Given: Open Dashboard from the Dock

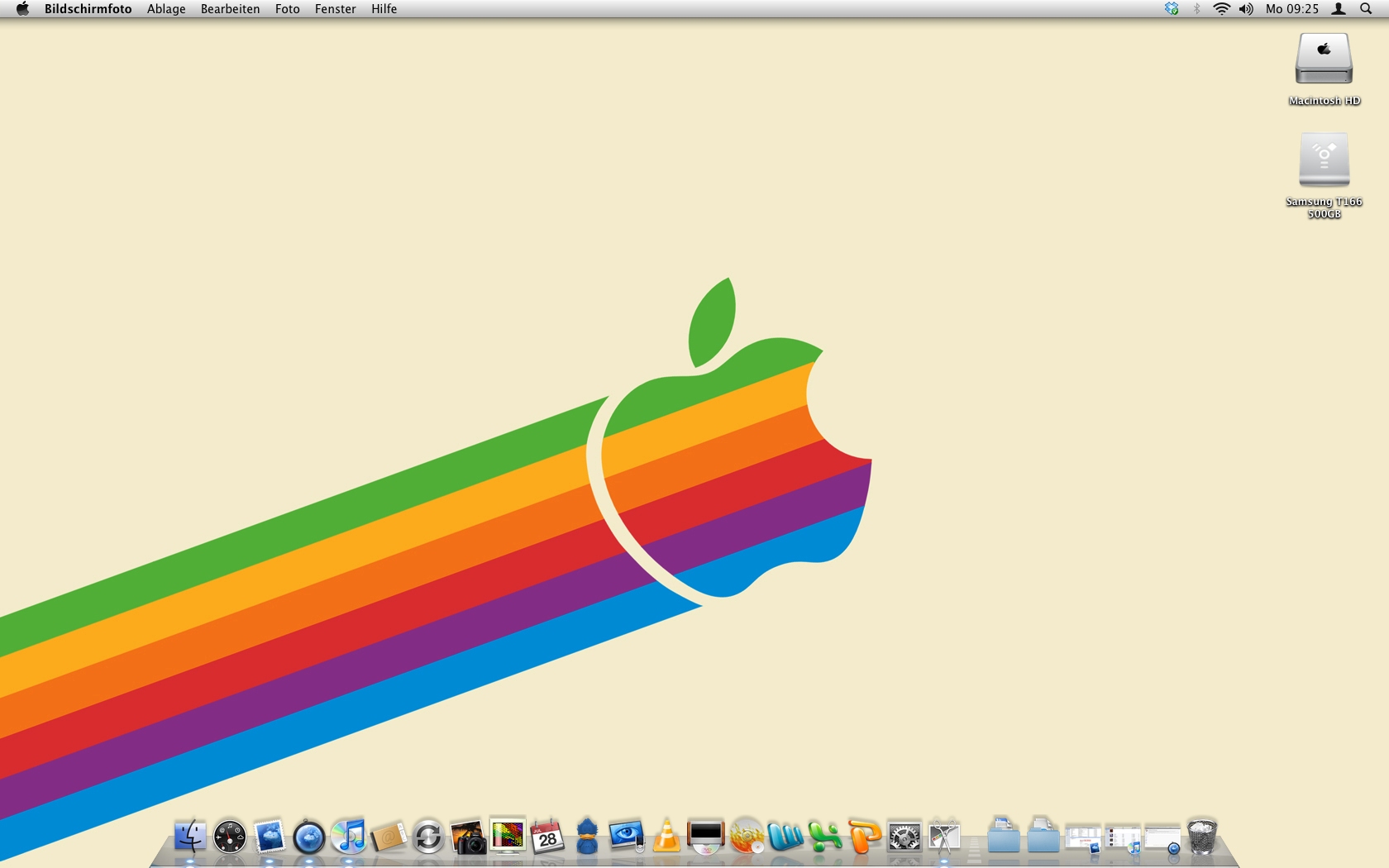Looking at the screenshot, I should (x=230, y=837).
